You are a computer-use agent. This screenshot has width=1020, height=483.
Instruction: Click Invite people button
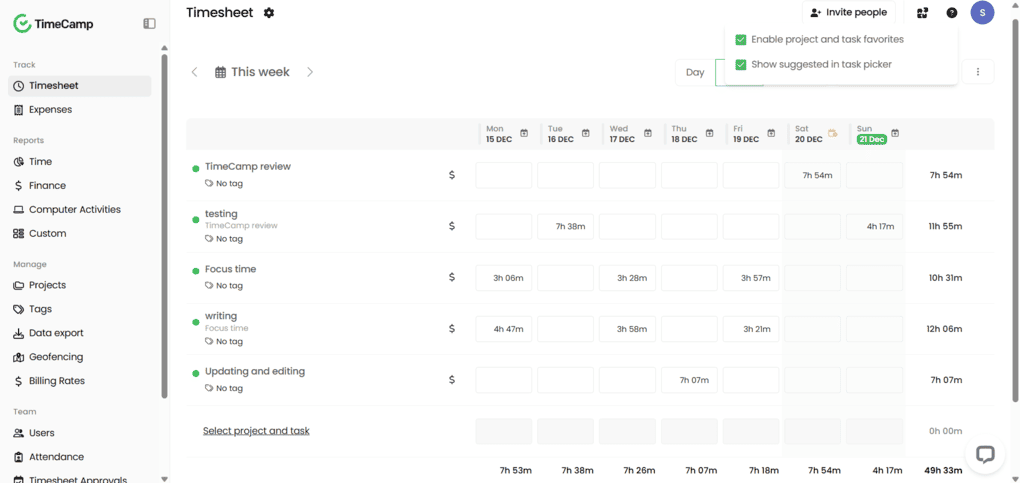pyautogui.click(x=848, y=12)
